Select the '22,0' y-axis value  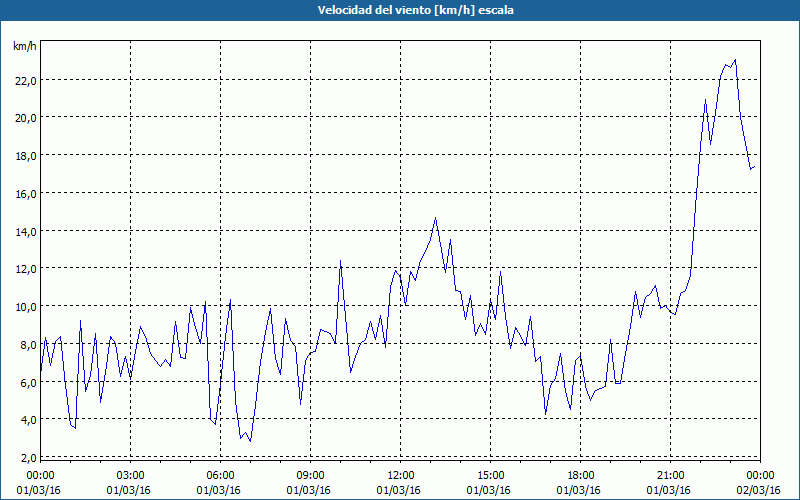[28, 81]
